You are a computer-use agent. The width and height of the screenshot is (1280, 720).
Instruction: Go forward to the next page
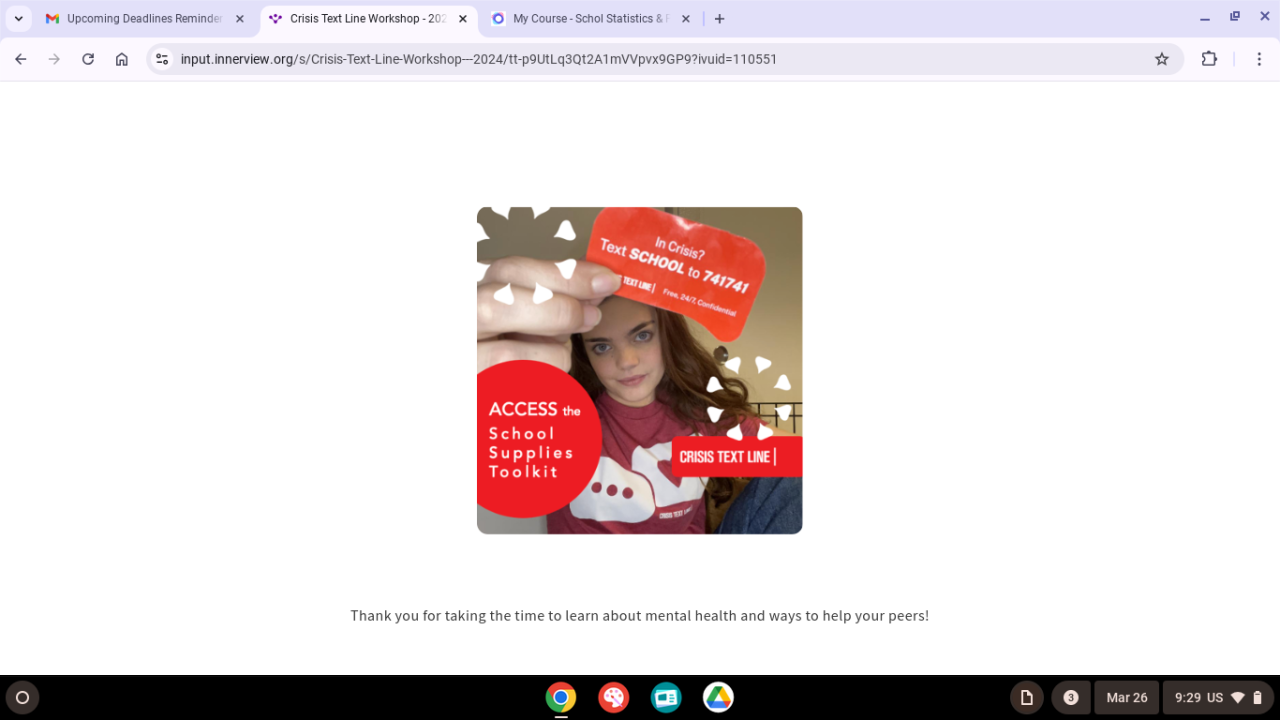(54, 59)
